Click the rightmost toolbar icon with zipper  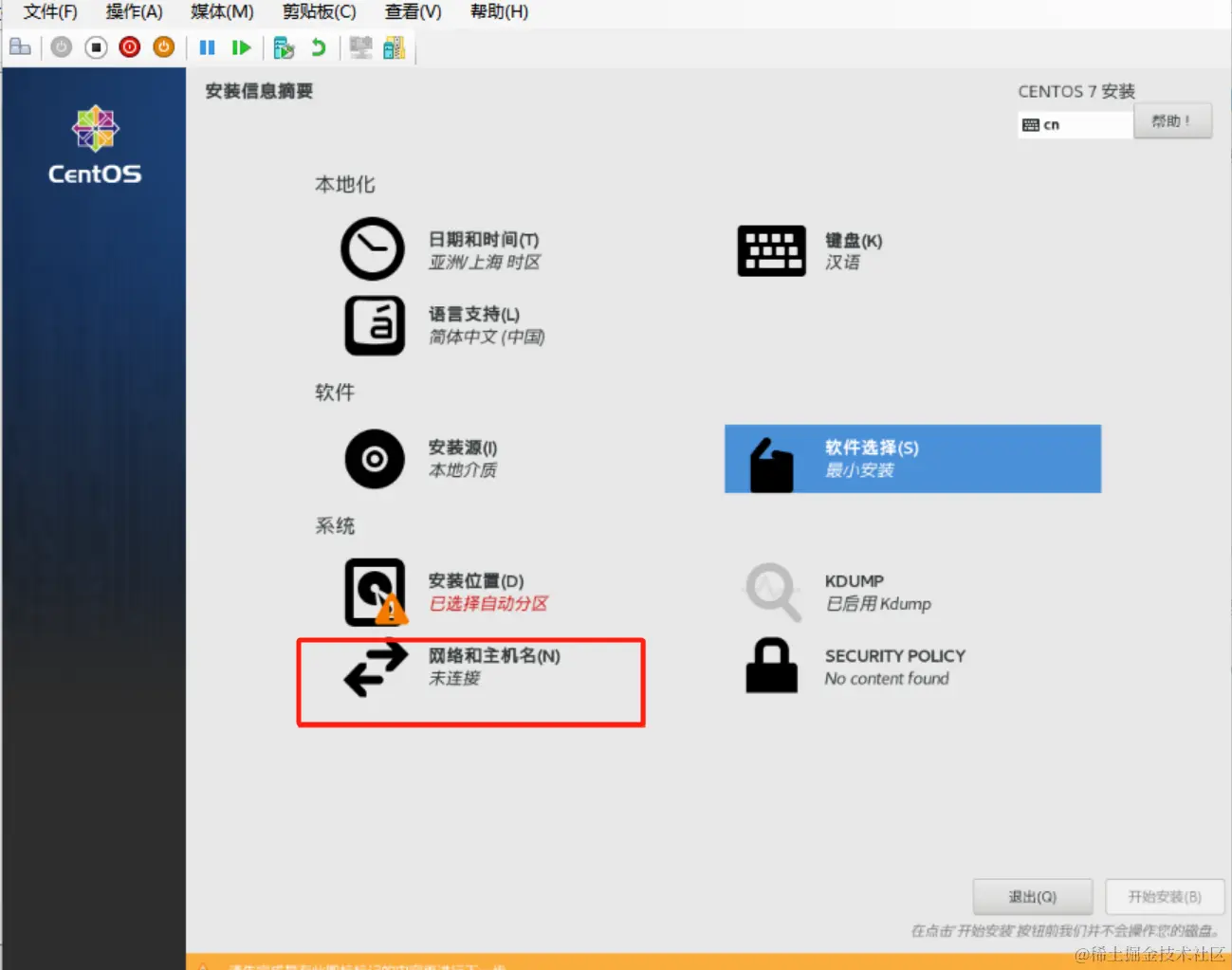click(394, 47)
